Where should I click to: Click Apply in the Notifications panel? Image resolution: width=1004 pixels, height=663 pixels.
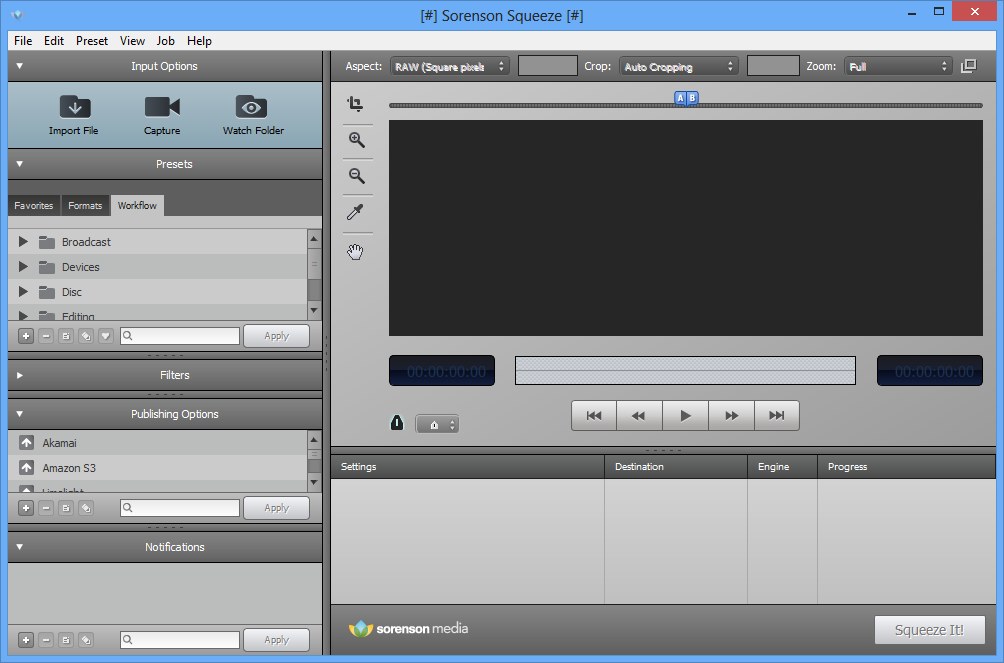point(277,639)
